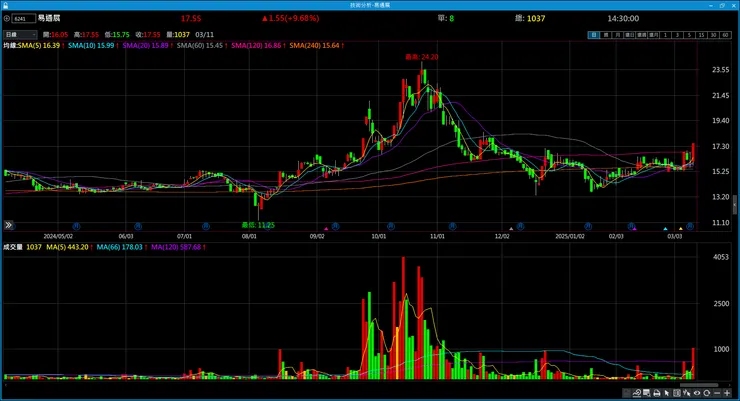Click the SMA(5) 16.39 indicator label
The image size is (740, 401).
coord(39,46)
